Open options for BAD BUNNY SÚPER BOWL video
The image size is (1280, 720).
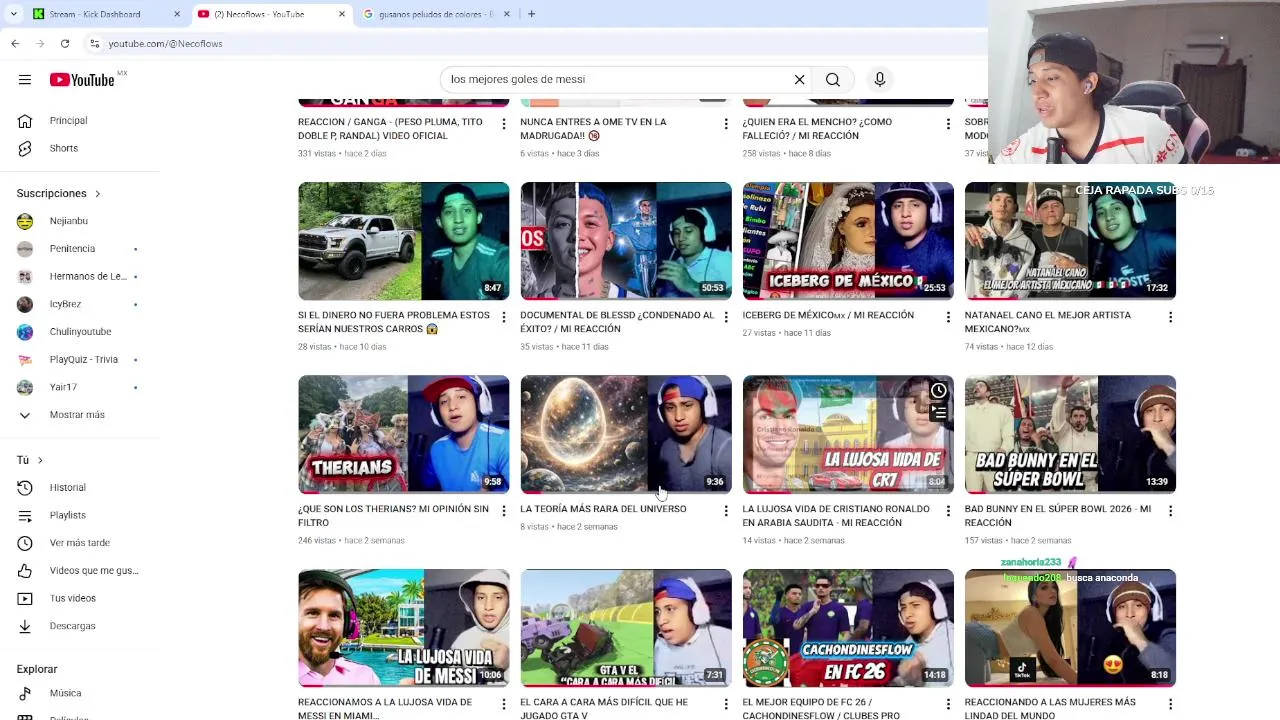[1170, 511]
